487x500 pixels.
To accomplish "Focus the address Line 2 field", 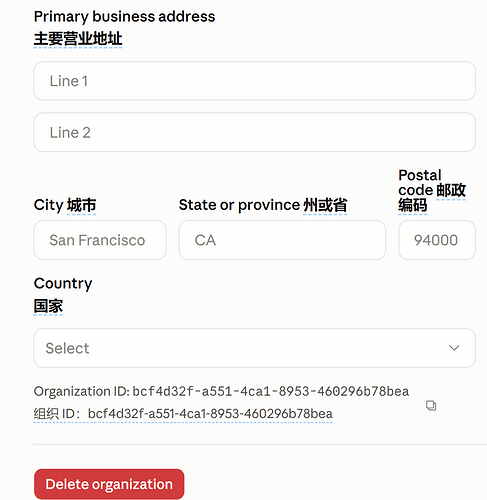I will click(x=254, y=132).
